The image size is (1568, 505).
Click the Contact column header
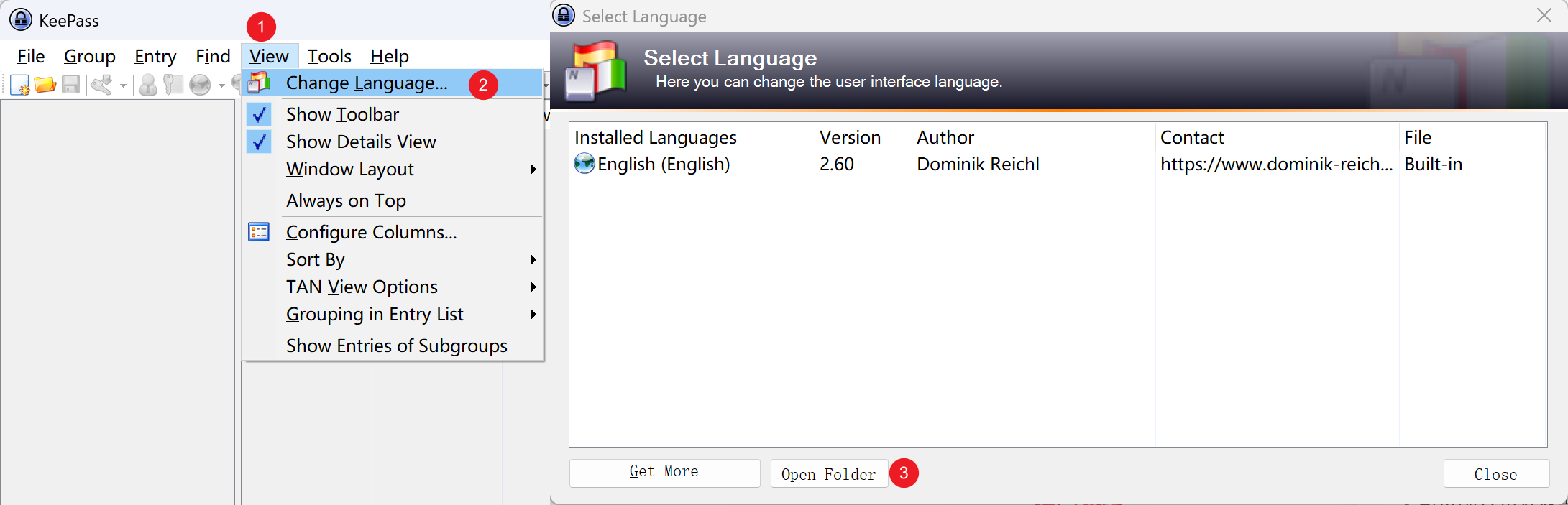pyautogui.click(x=1278, y=137)
